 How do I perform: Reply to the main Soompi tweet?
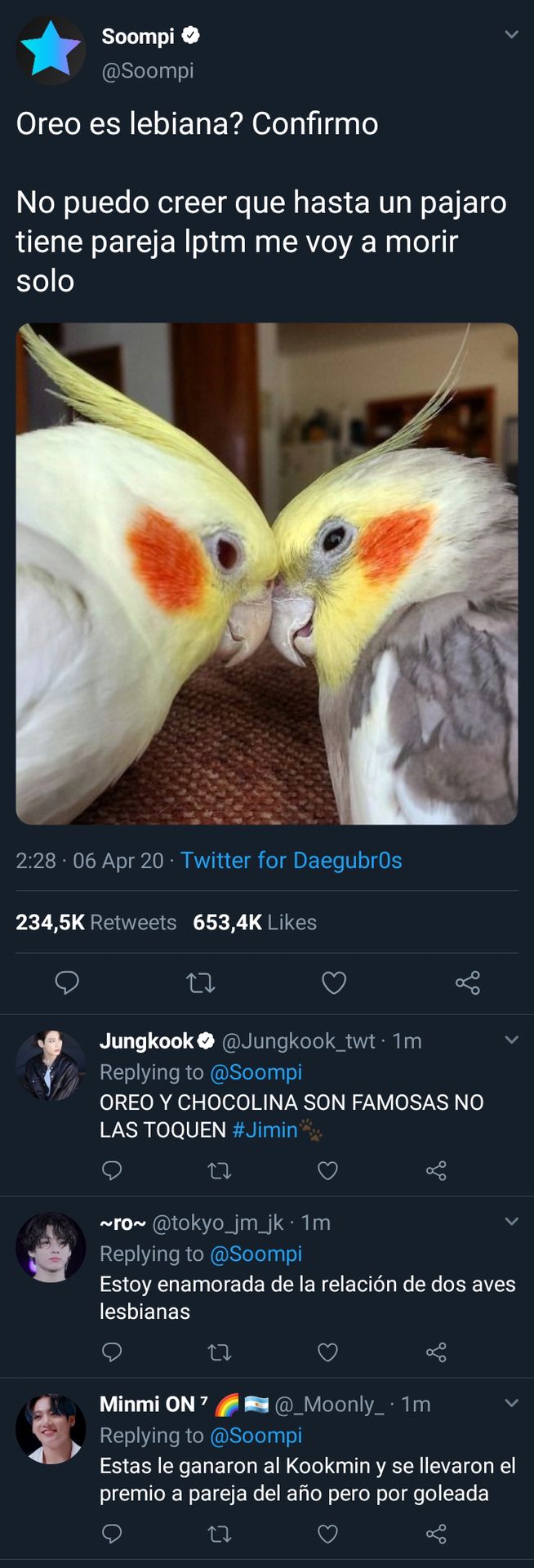[67, 982]
